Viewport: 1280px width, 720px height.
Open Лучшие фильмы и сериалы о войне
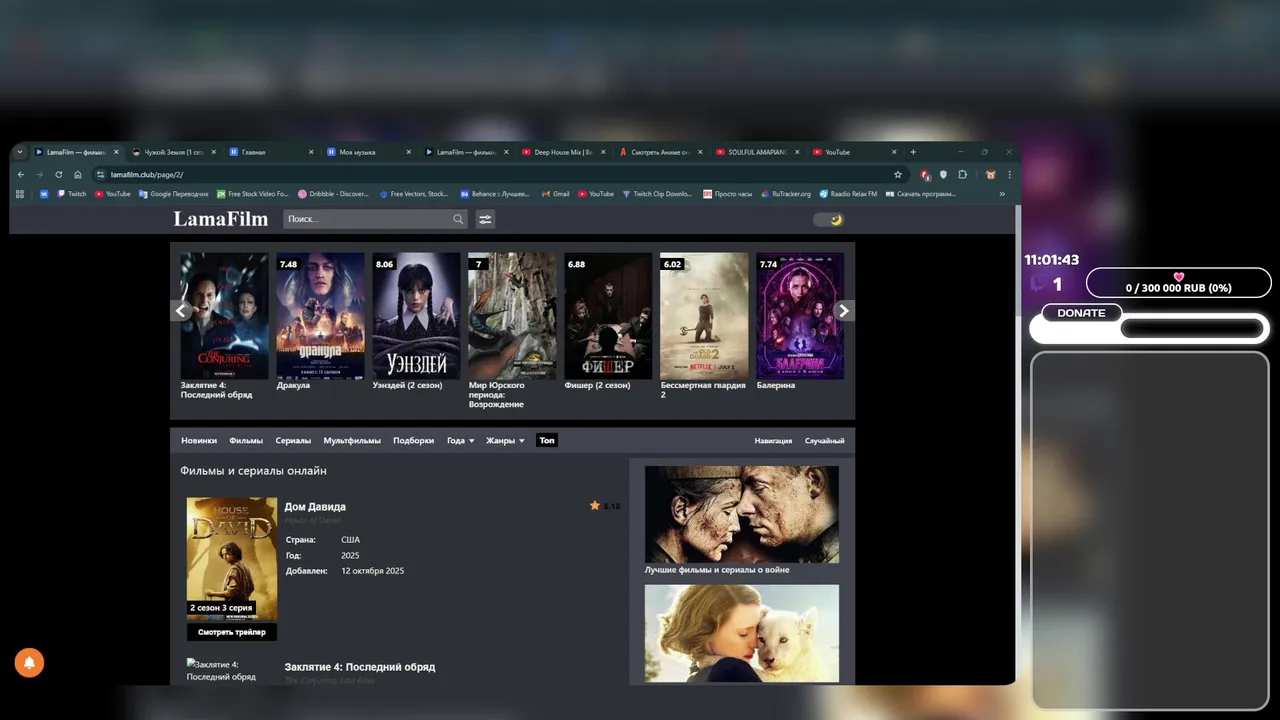pos(742,520)
